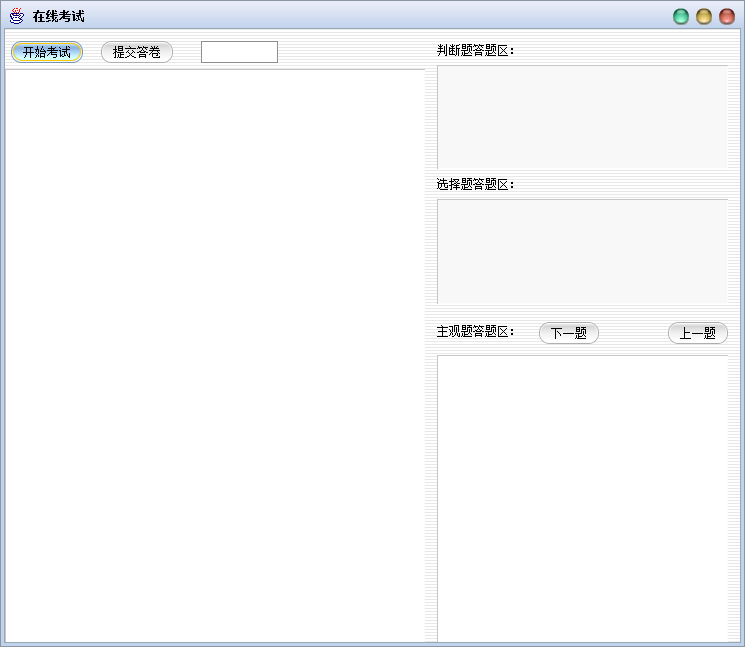This screenshot has height=647, width=745.
Task: Click the 主观题答题区 label
Action: pyautogui.click(x=475, y=331)
